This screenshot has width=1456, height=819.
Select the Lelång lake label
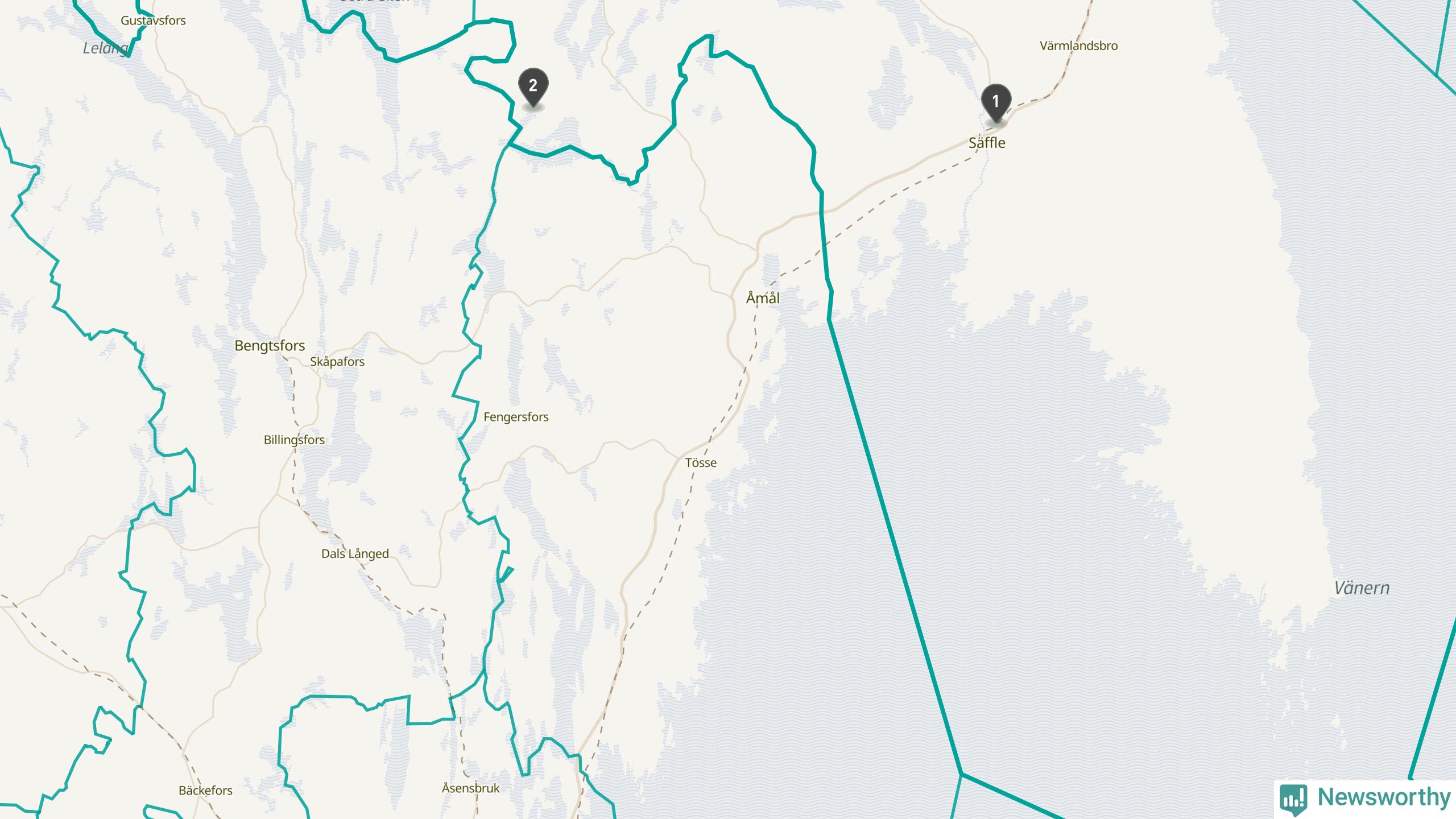106,48
